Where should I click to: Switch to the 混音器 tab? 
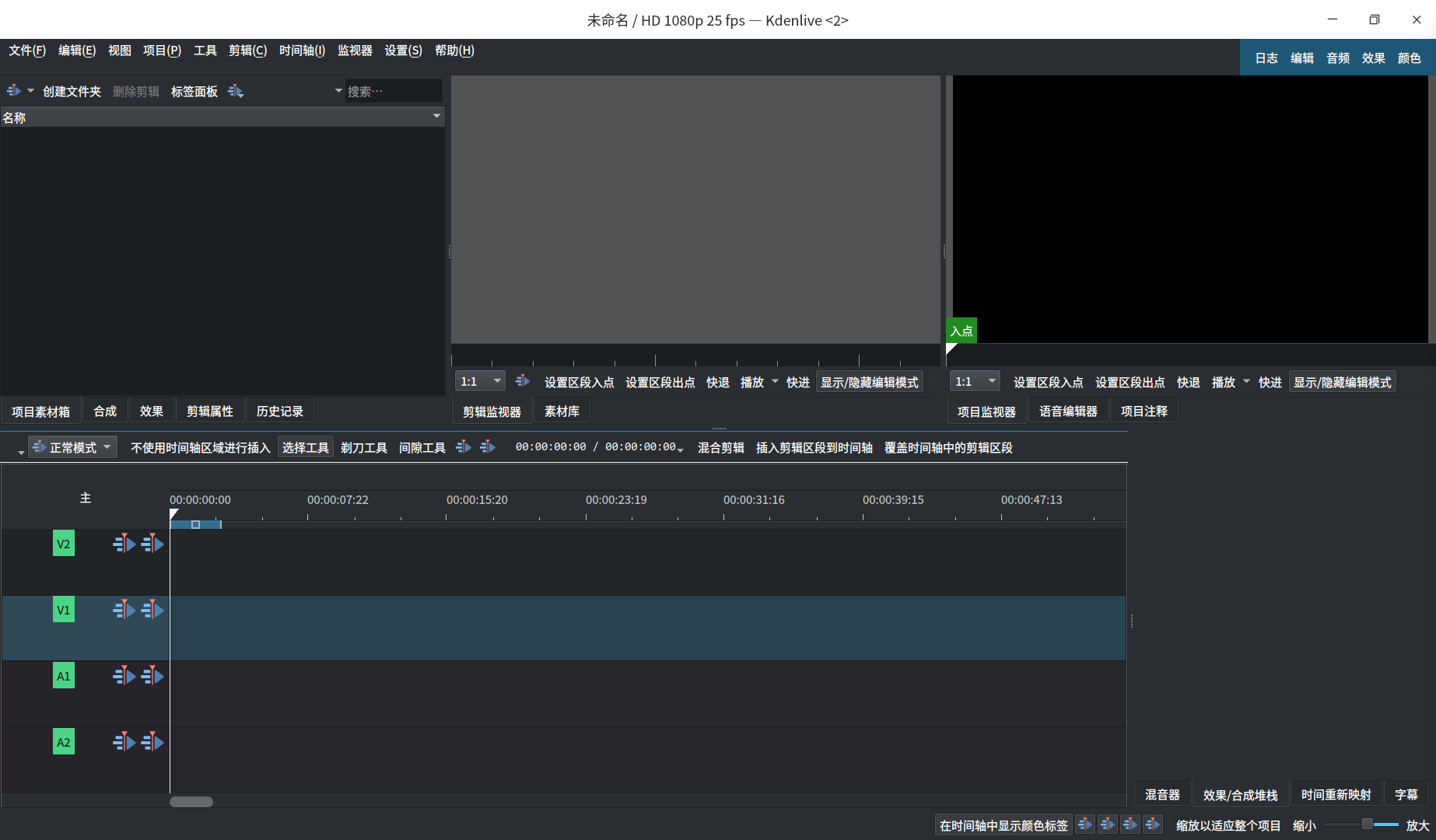(x=1162, y=793)
